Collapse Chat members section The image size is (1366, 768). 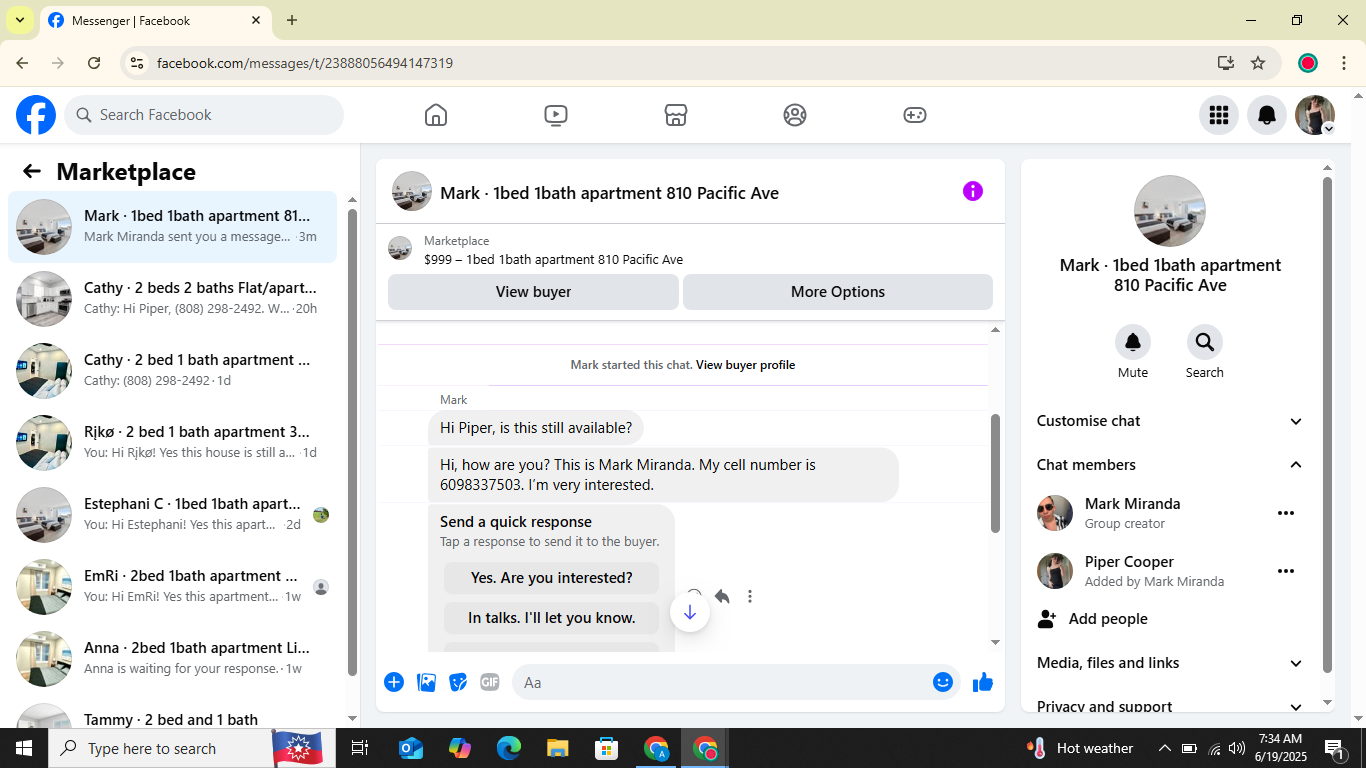click(1170, 465)
